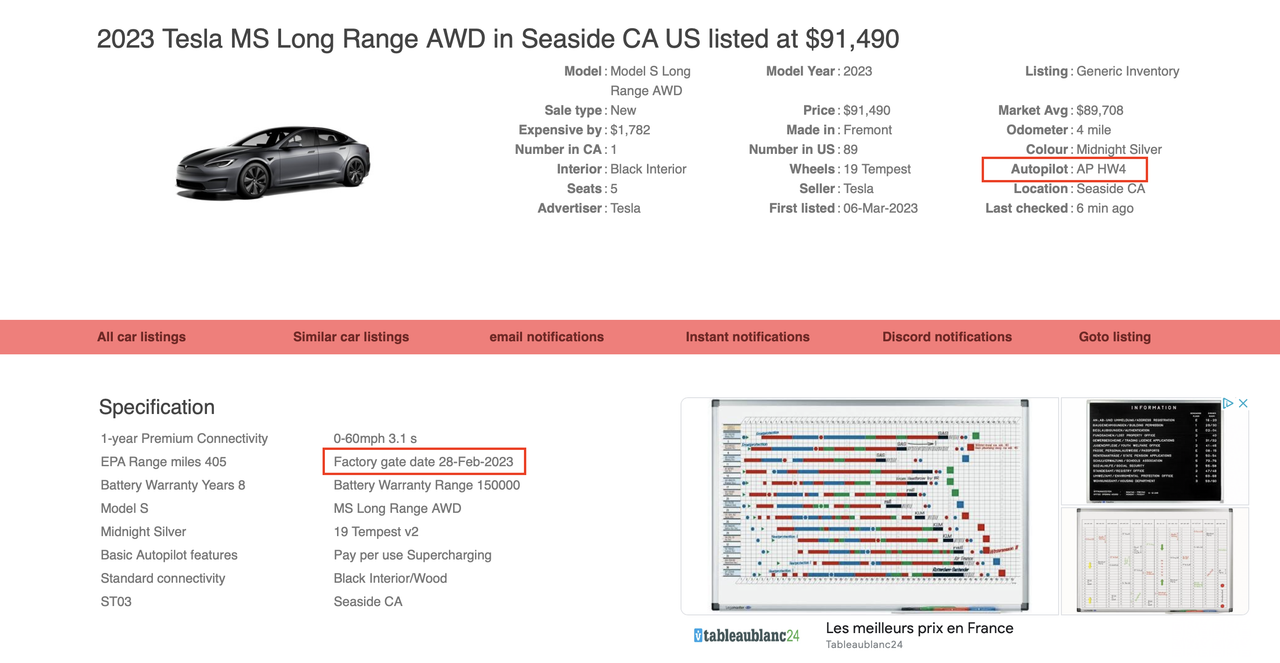Click the tableaublanc24 logo in ad
Image resolution: width=1280 pixels, height=663 pixels.
(x=746, y=635)
